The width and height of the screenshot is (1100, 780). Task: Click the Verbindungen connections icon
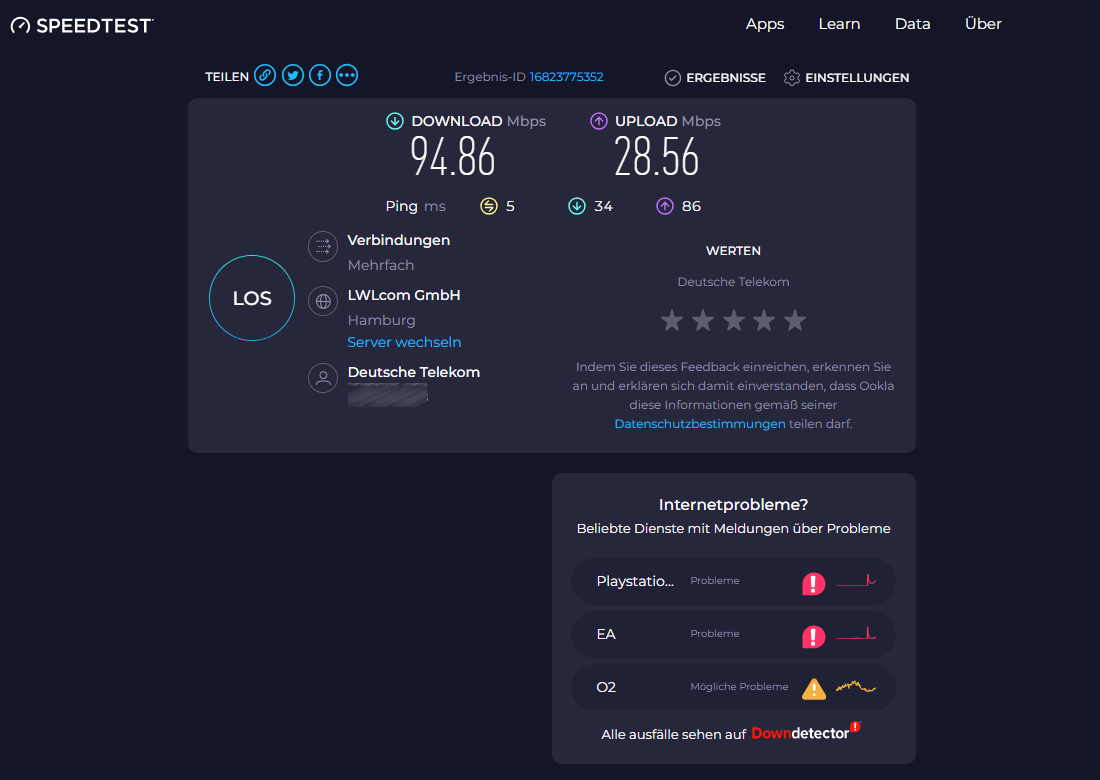pyautogui.click(x=323, y=246)
